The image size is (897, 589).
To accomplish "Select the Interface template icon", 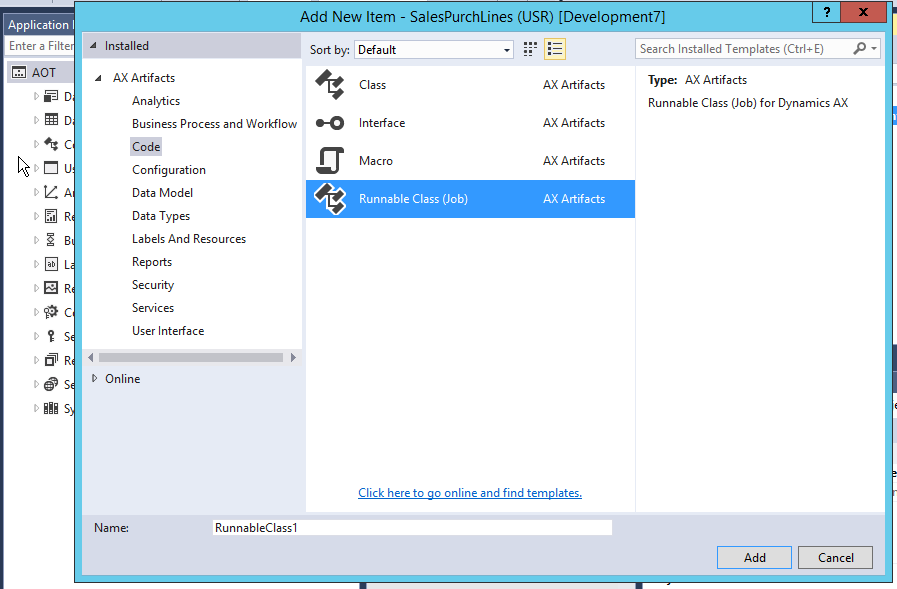I will coord(330,122).
